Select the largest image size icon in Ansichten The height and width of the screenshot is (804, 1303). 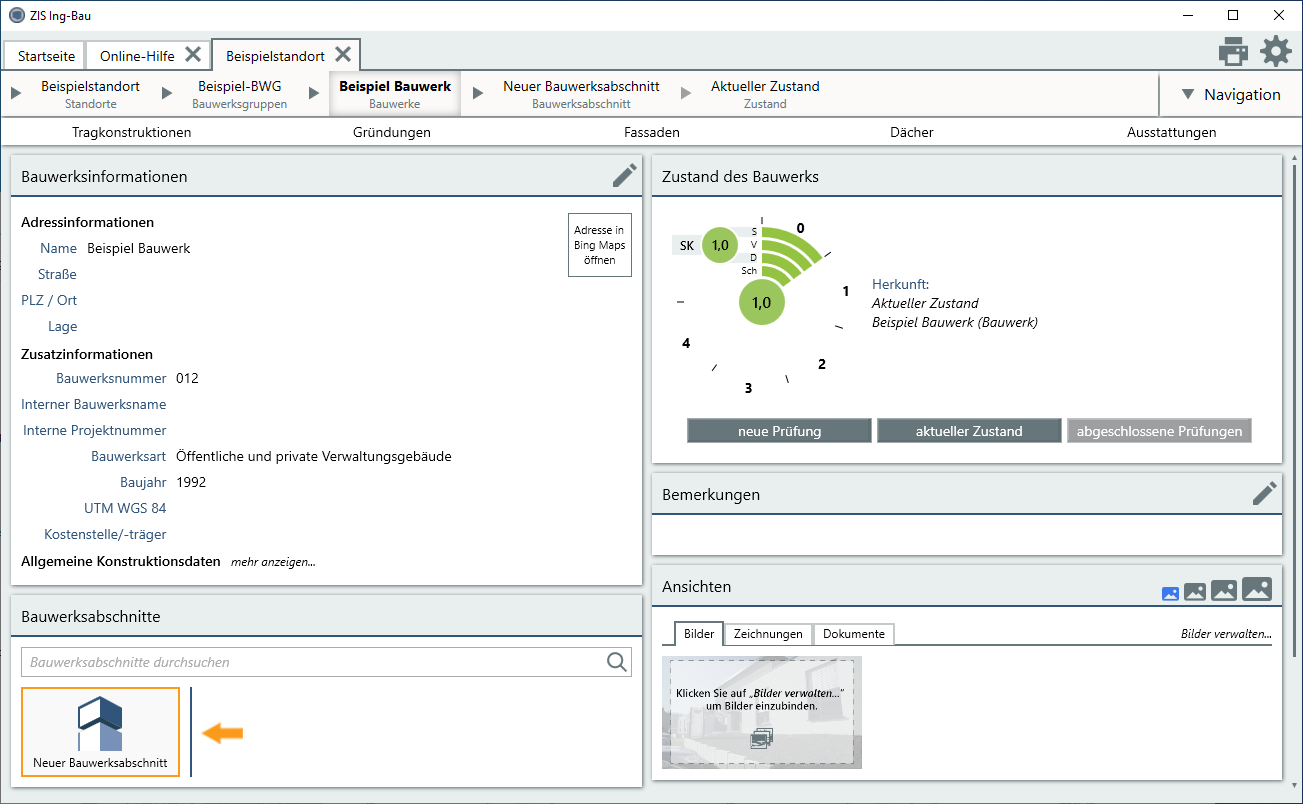[x=1257, y=590]
